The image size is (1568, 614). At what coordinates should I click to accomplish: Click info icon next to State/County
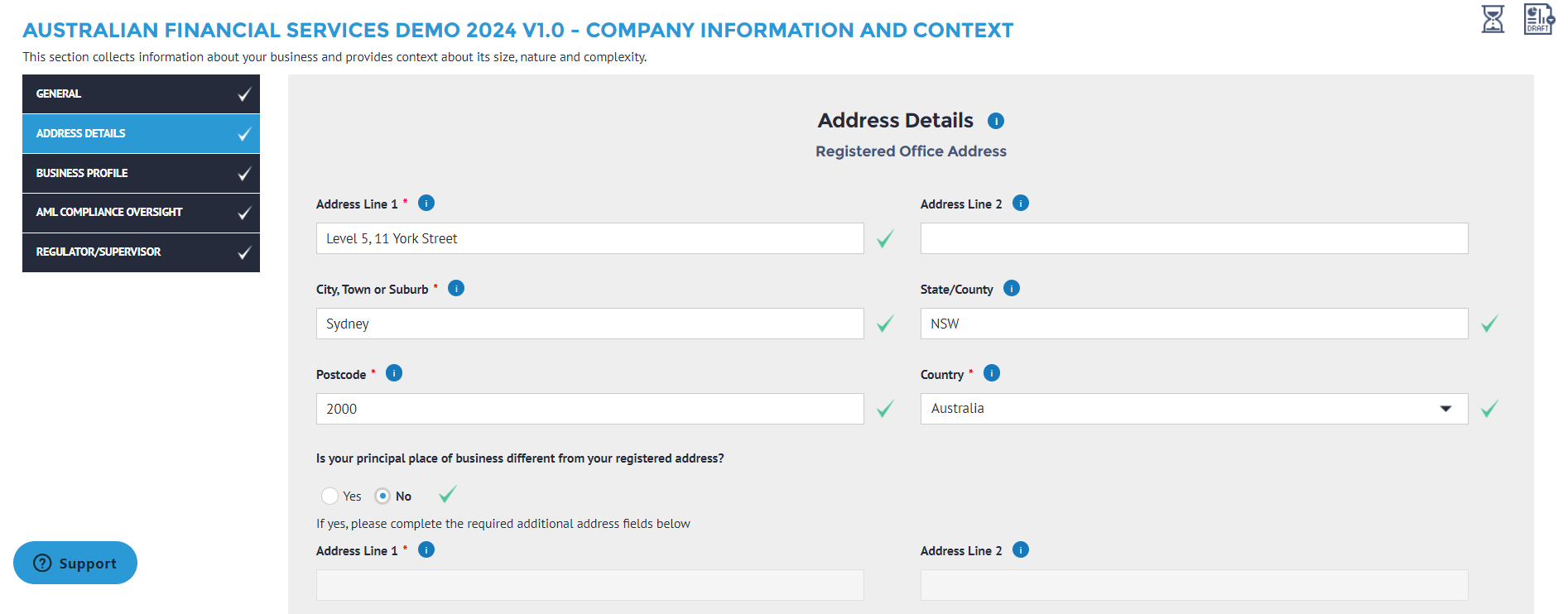[1011, 288]
